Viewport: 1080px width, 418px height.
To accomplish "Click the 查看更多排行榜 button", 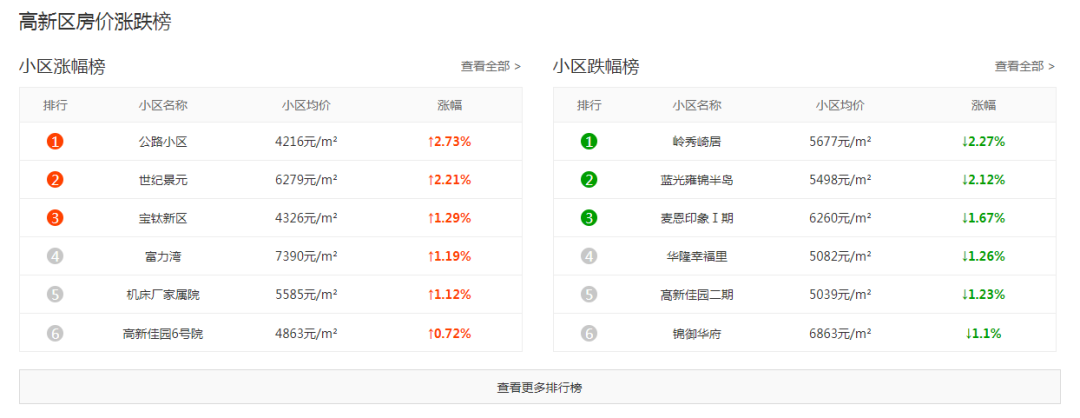I will [x=539, y=387].
